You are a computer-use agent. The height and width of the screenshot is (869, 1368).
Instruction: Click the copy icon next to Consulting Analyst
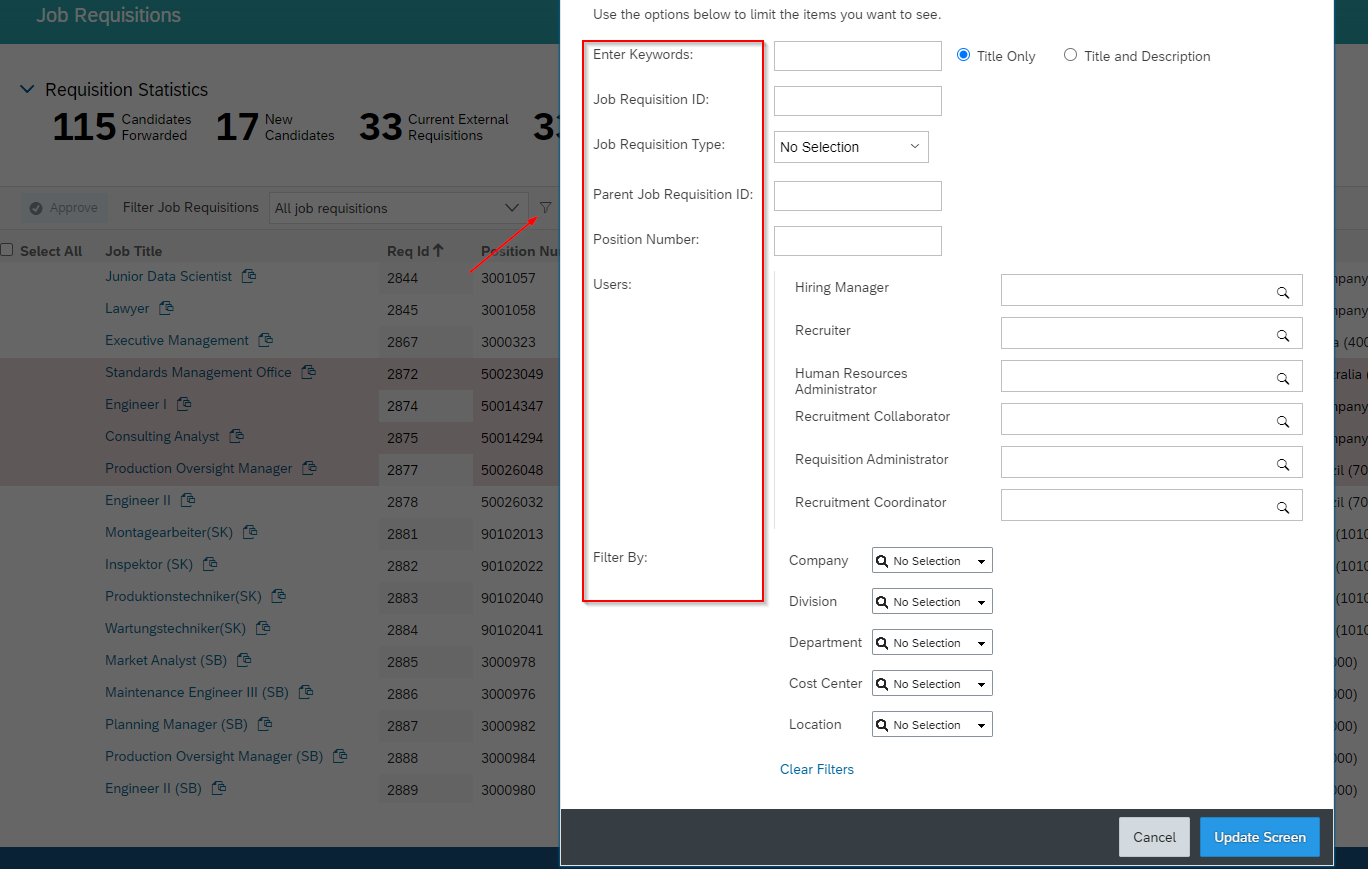[x=237, y=436]
